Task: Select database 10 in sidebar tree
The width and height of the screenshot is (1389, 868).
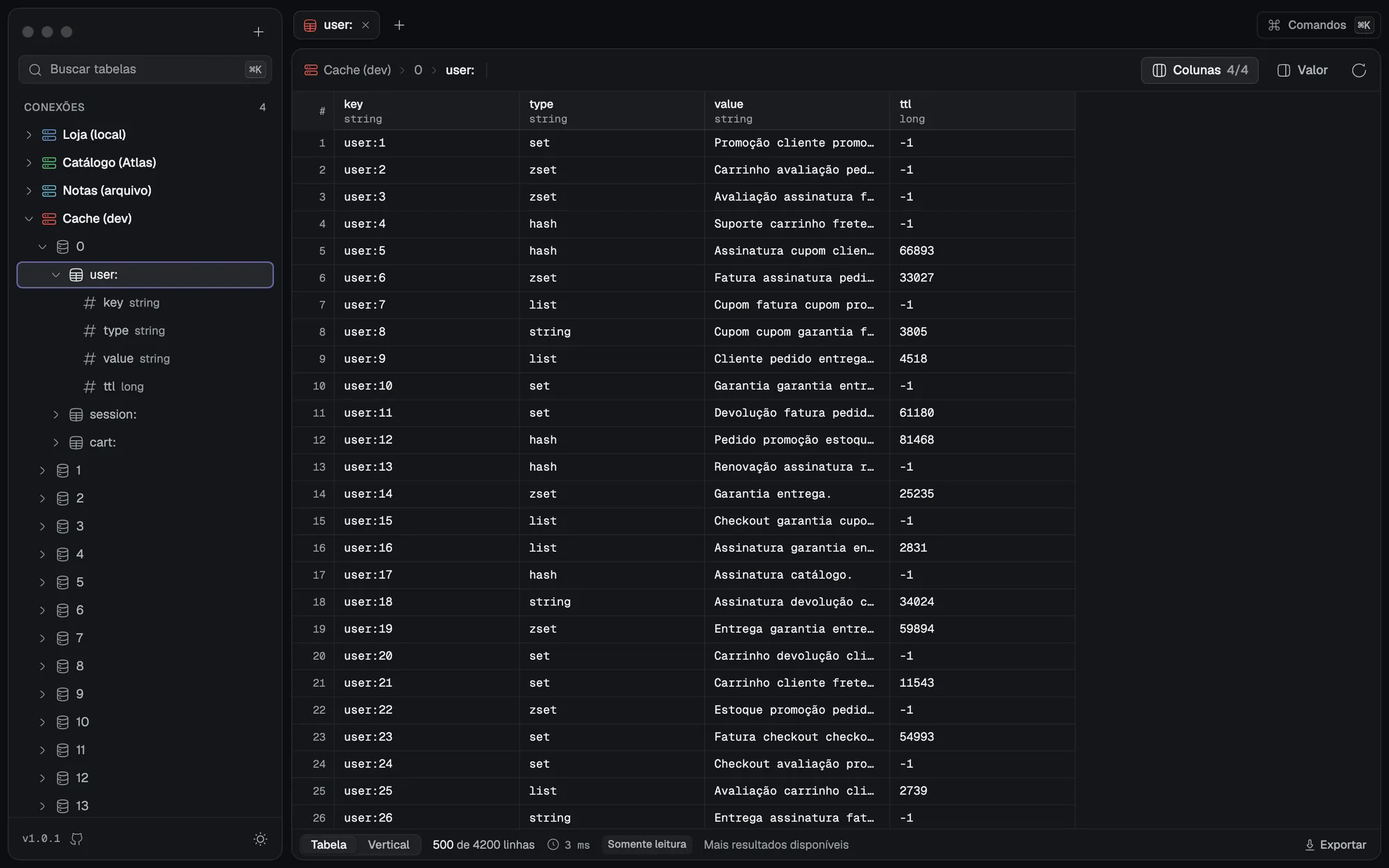Action: click(145, 722)
